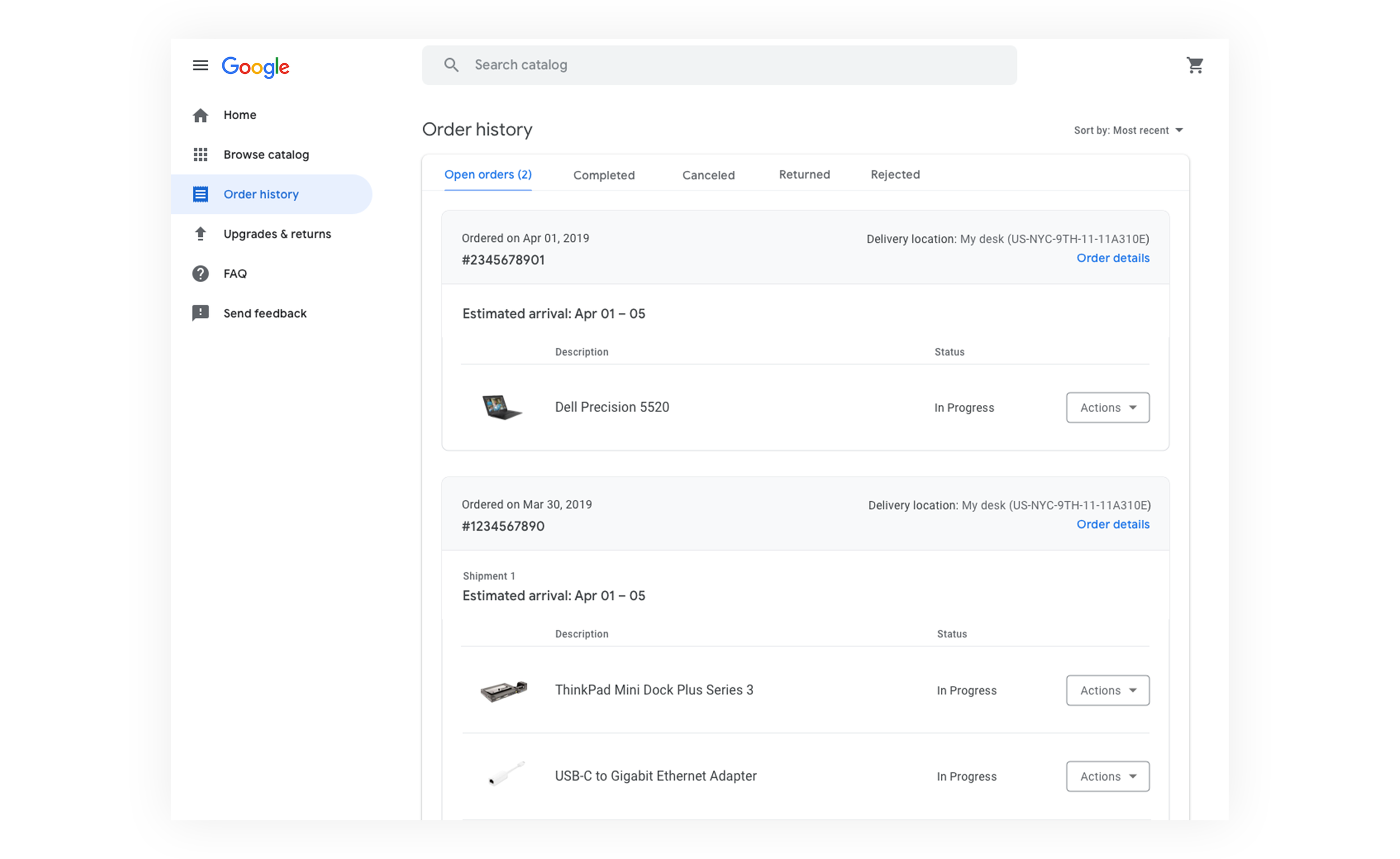The image size is (1400, 859).
Task: Click the search magnifier icon
Action: point(451,65)
